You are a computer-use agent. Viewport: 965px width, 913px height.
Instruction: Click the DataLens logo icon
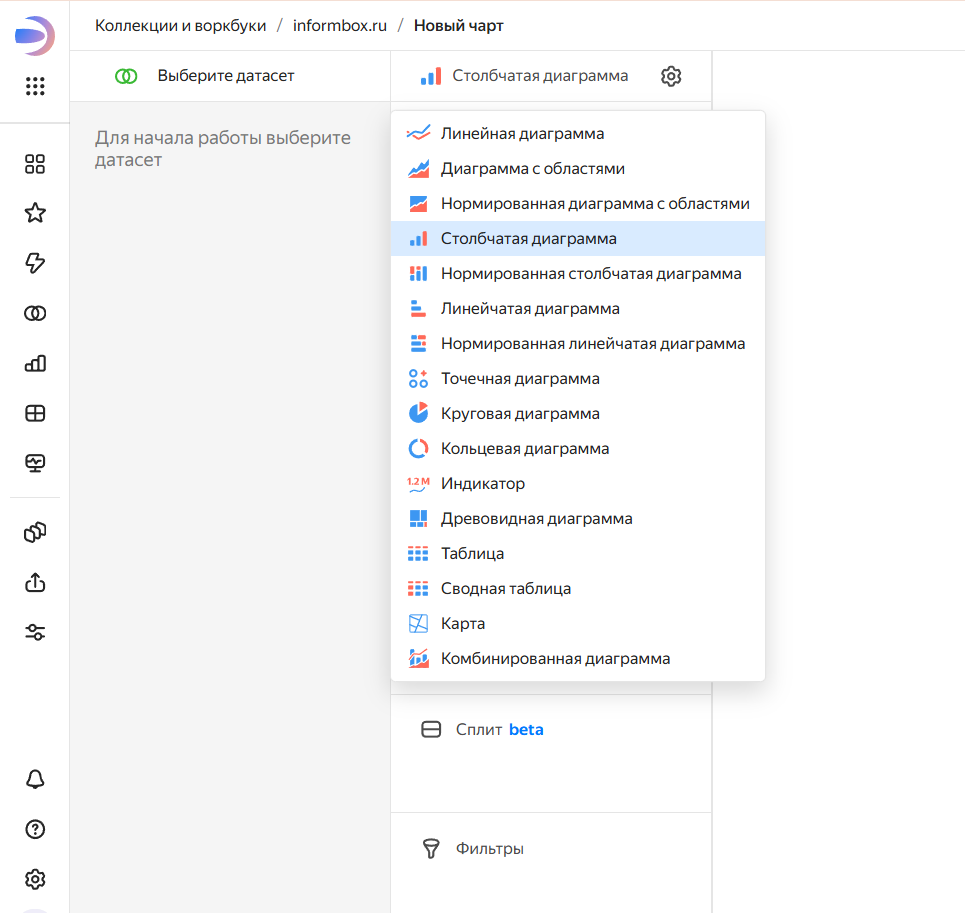(x=35, y=36)
